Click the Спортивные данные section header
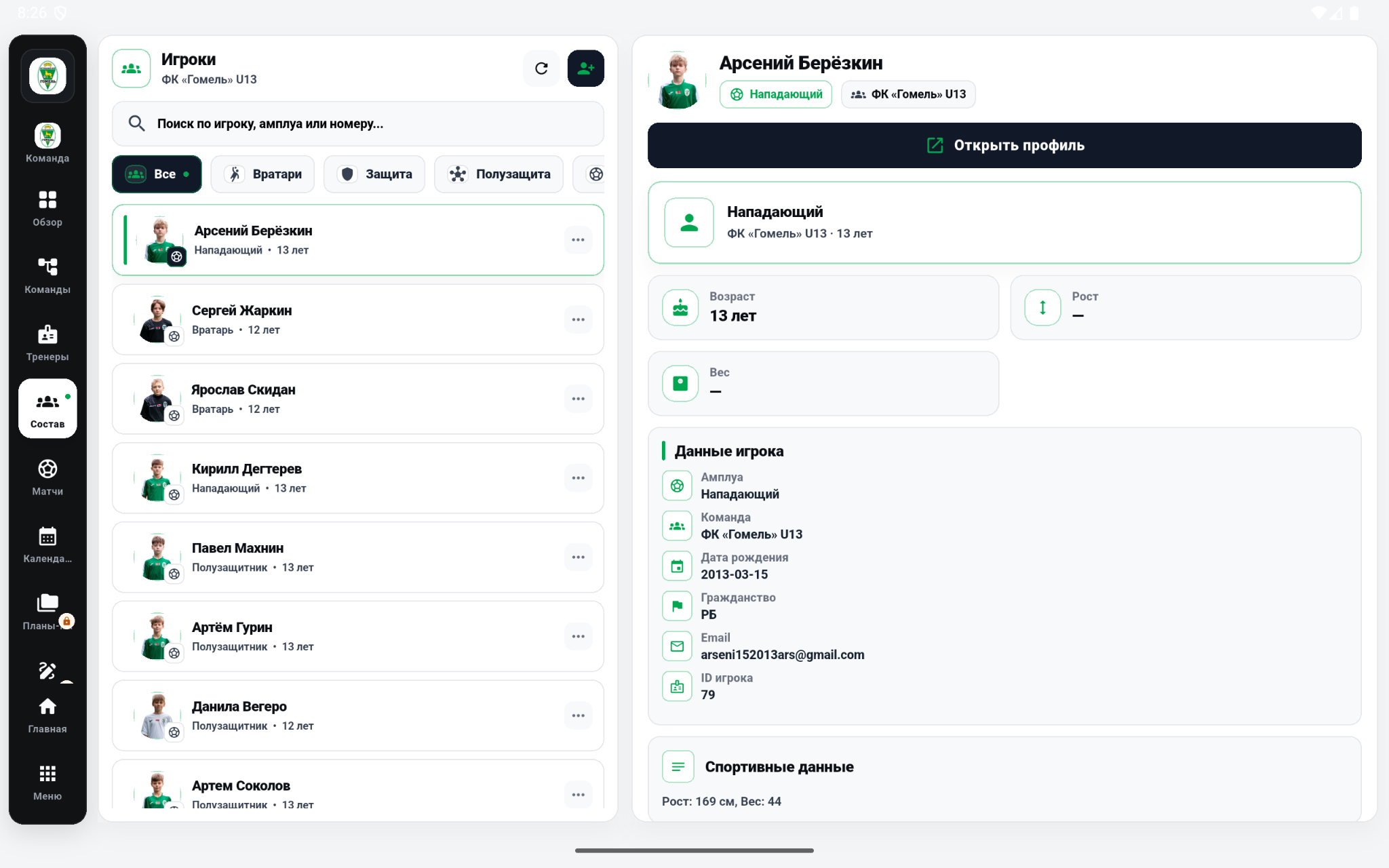The width and height of the screenshot is (1389, 868). (x=779, y=767)
